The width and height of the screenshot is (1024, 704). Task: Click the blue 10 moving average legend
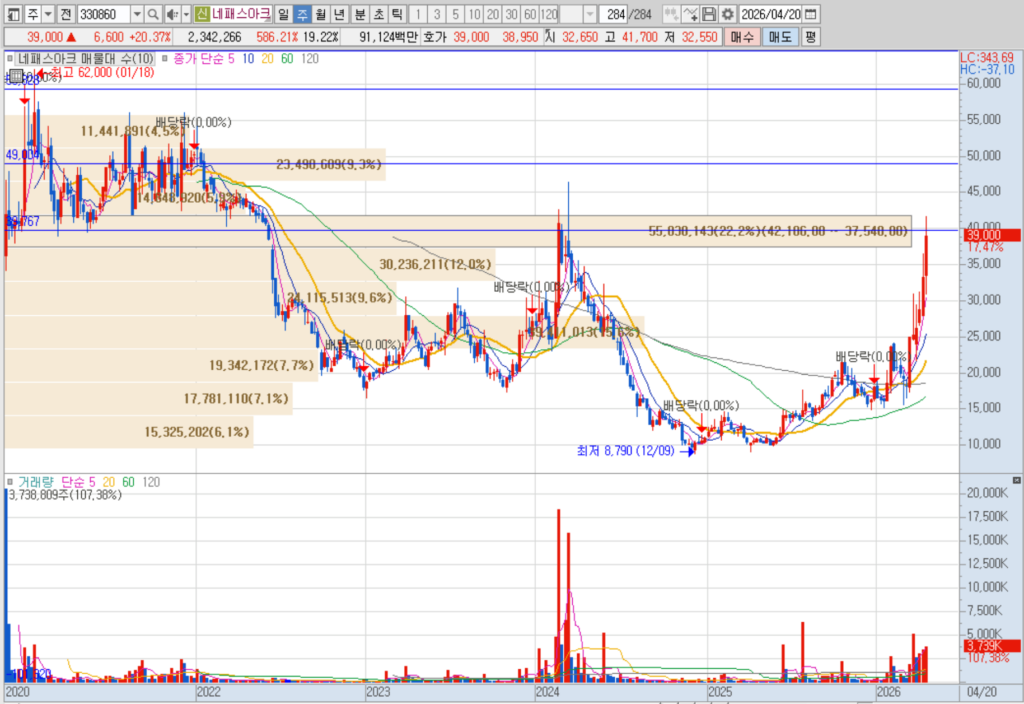pyautogui.click(x=248, y=59)
